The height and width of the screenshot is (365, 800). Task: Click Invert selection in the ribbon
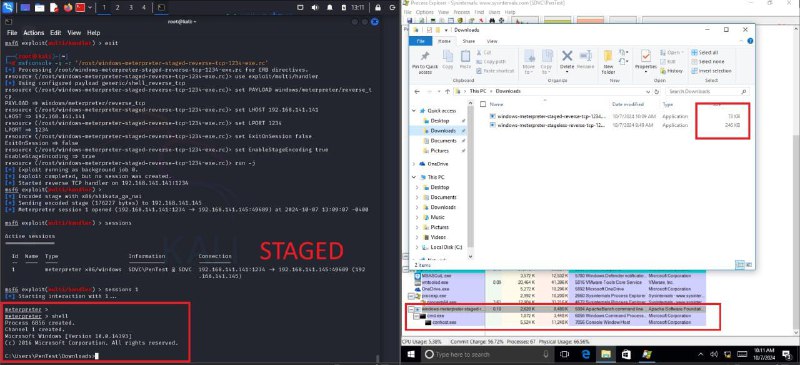click(x=711, y=71)
